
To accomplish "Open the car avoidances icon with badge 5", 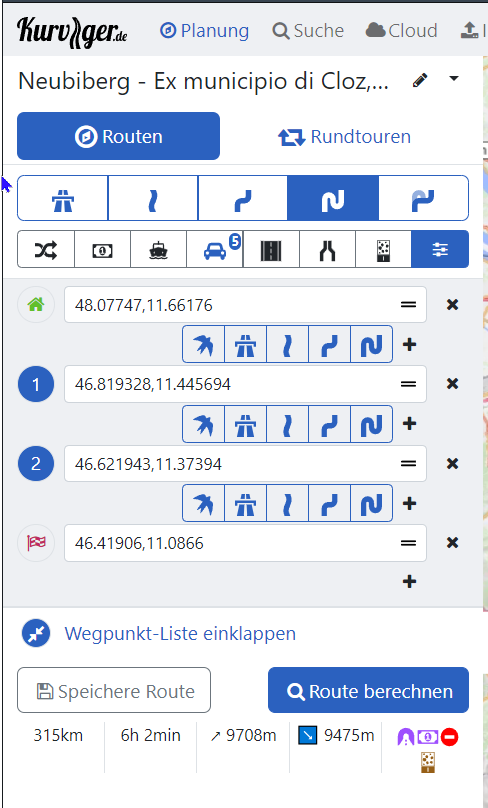I will pos(215,250).
